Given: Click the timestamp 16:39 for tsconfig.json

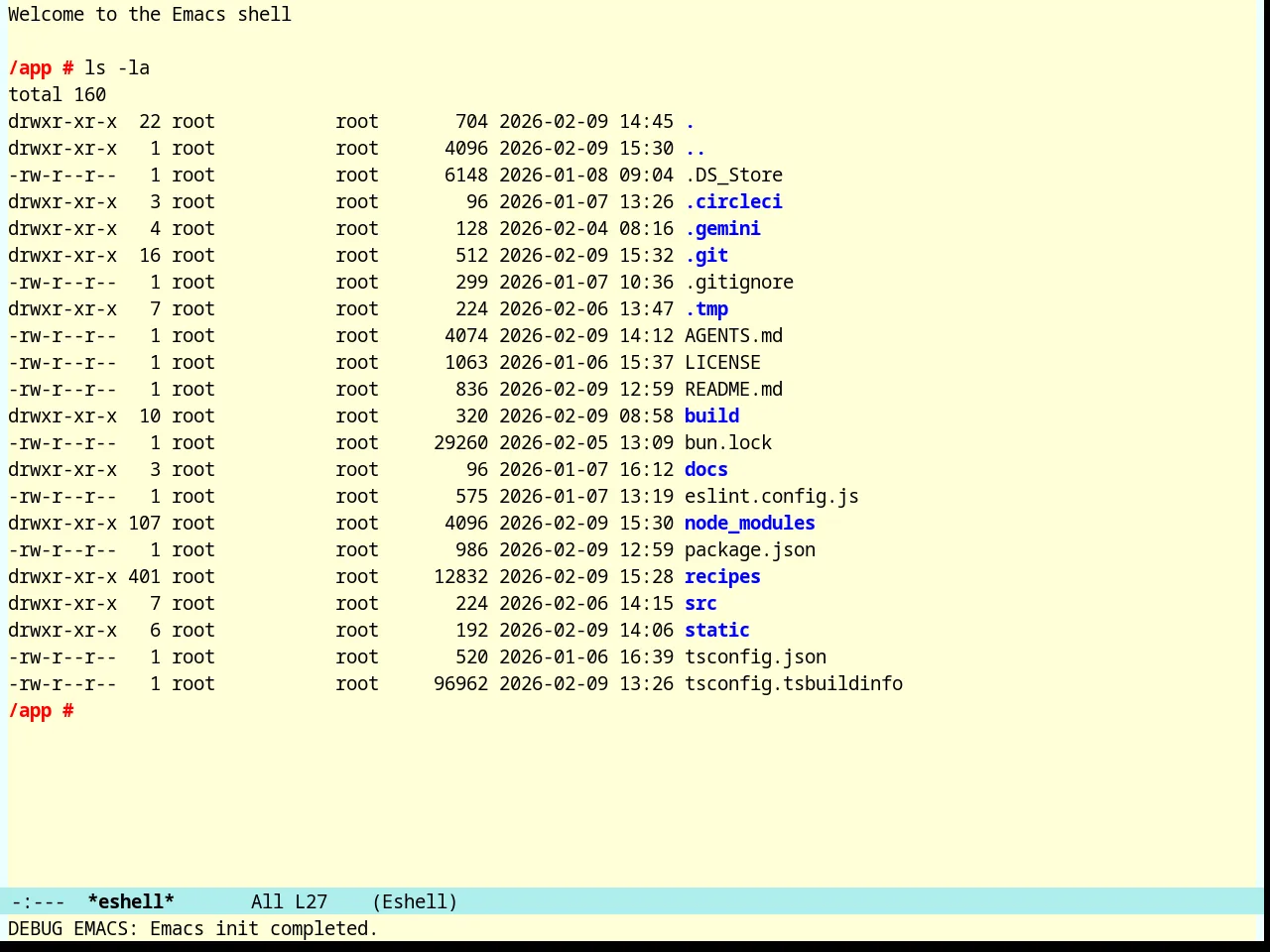Looking at the screenshot, I should (646, 657).
